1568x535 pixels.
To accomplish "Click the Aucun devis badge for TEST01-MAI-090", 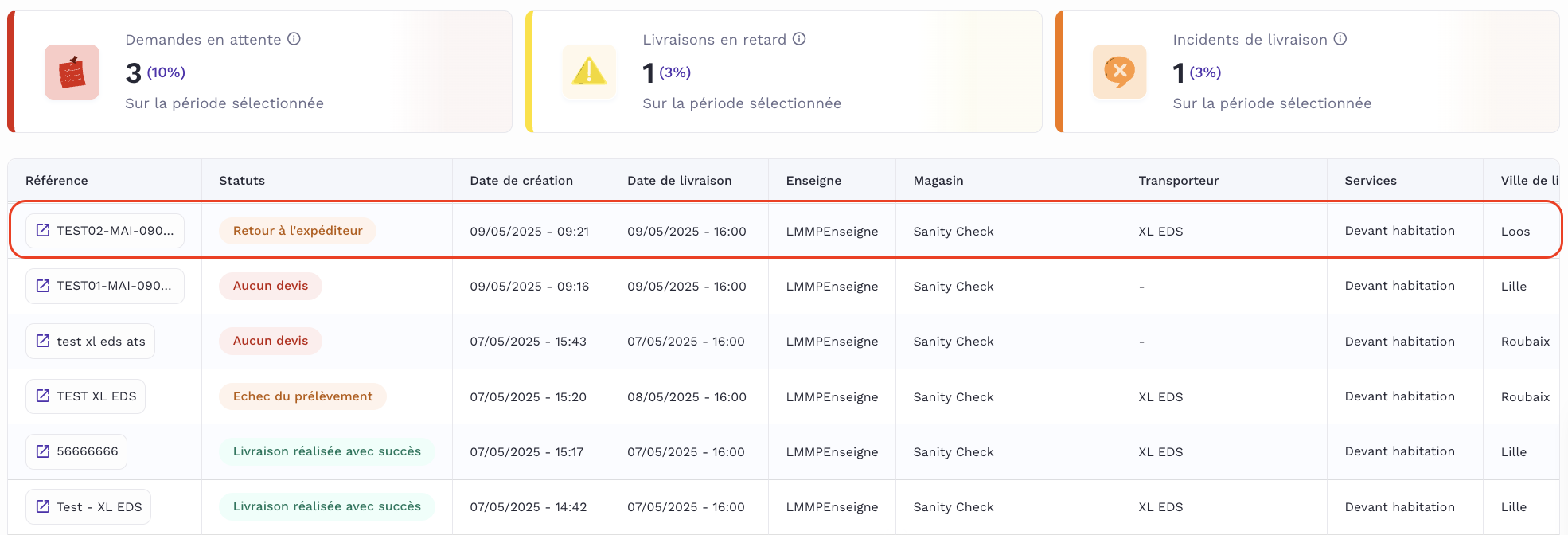I will (271, 286).
